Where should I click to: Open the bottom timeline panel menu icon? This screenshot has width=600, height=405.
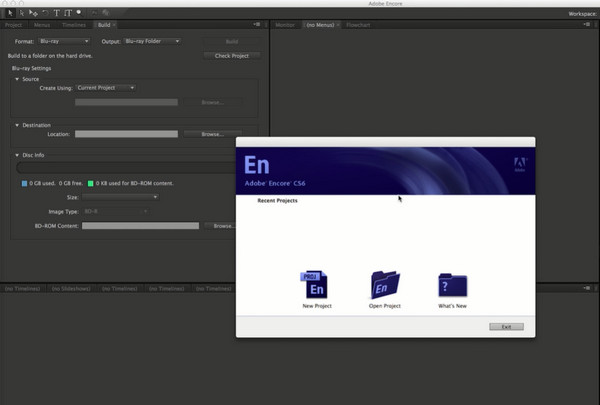point(587,288)
